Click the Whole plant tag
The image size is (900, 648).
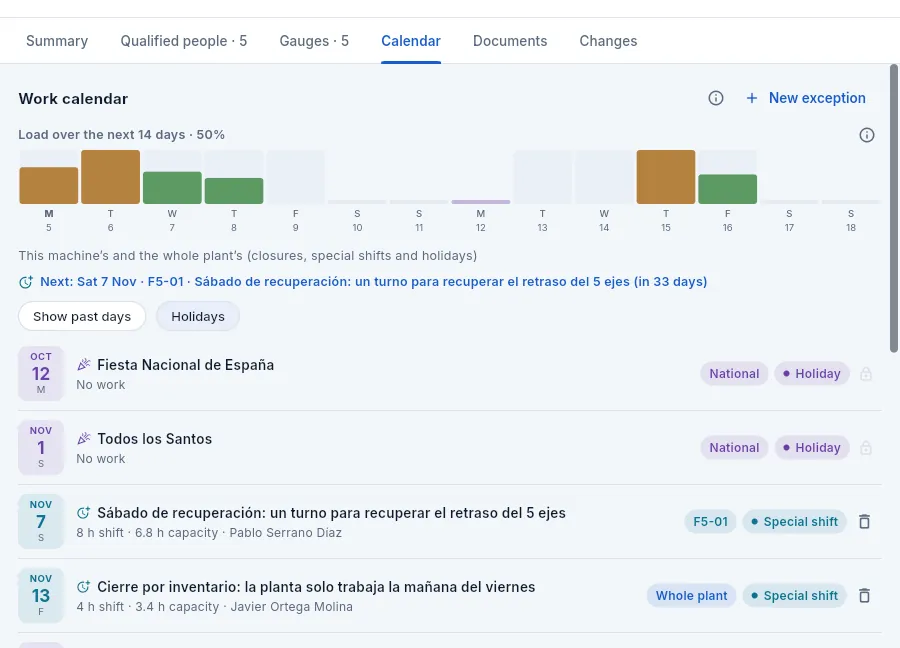[691, 596]
